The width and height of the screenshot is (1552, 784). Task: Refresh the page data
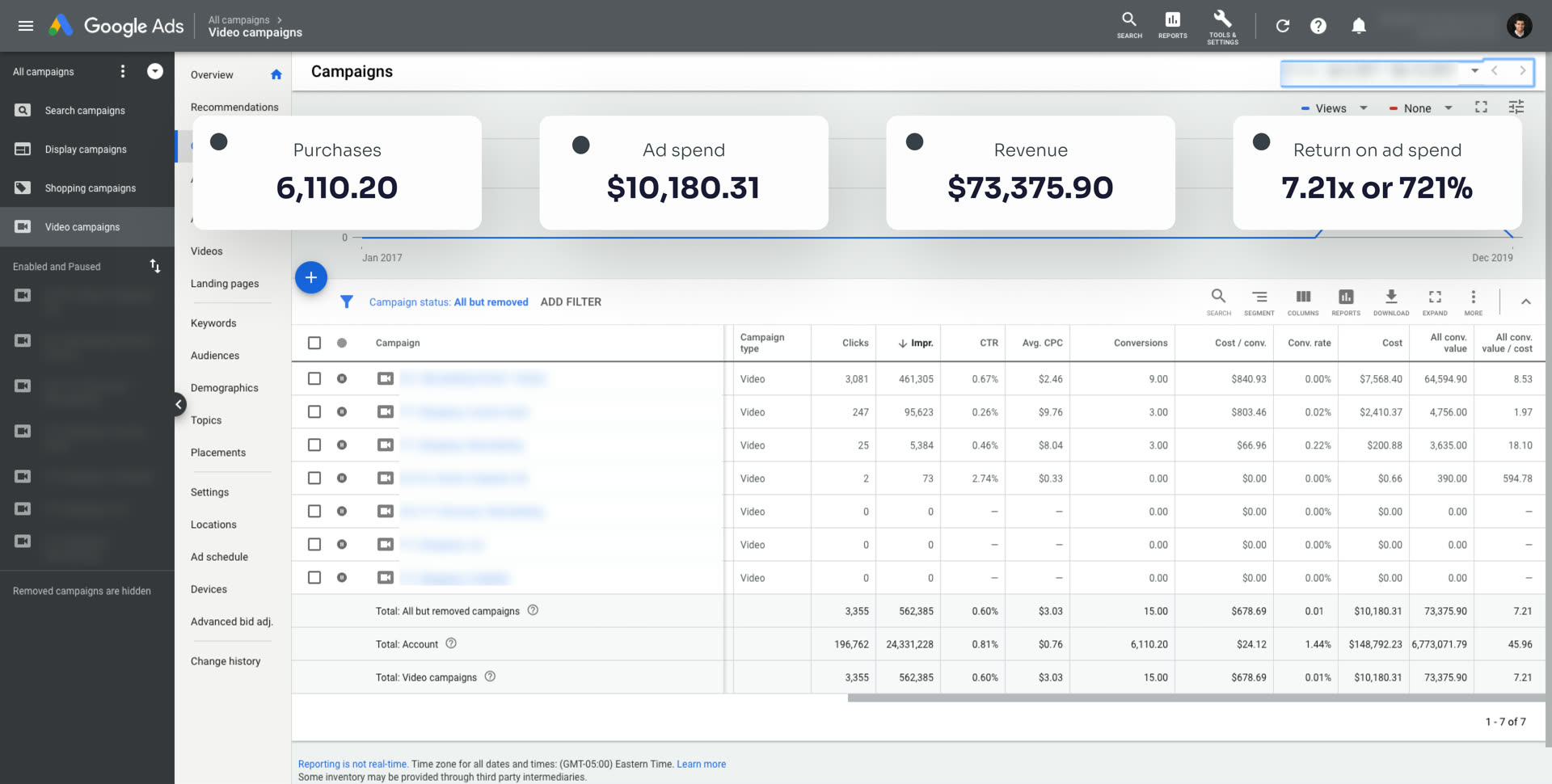point(1283,26)
